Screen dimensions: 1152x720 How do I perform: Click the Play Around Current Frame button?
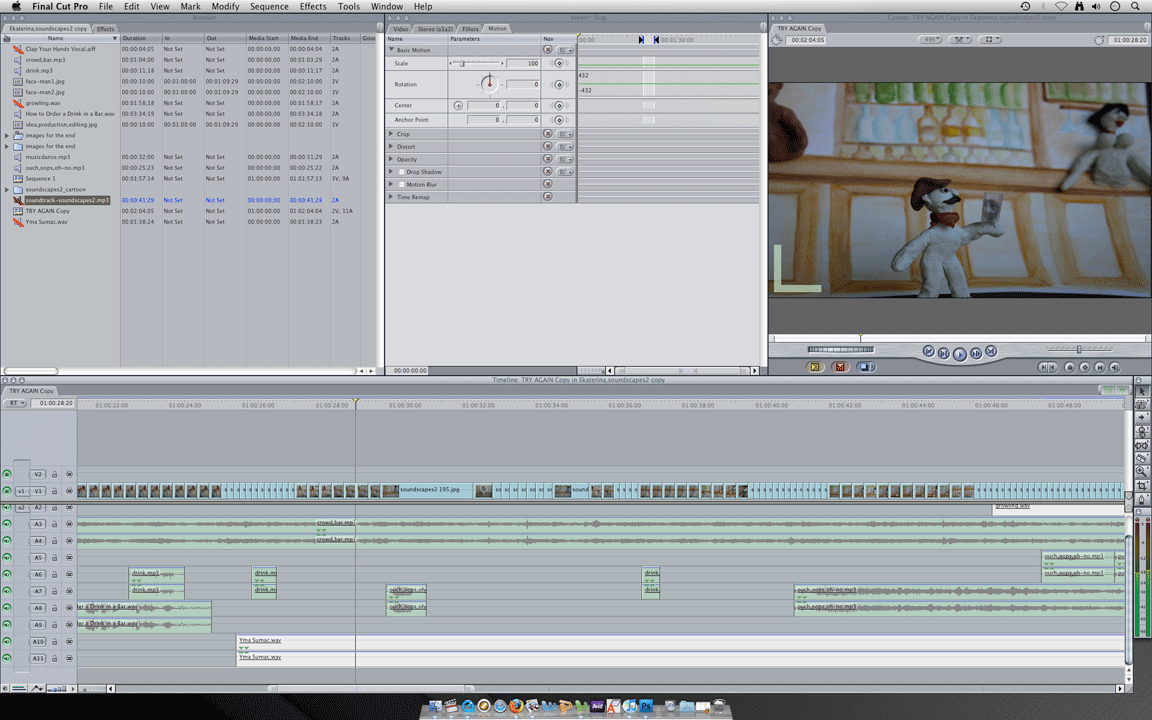(976, 353)
